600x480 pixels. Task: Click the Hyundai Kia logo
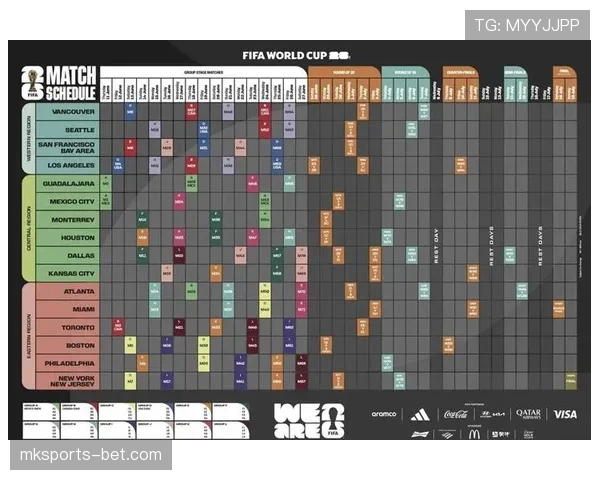coord(492,414)
